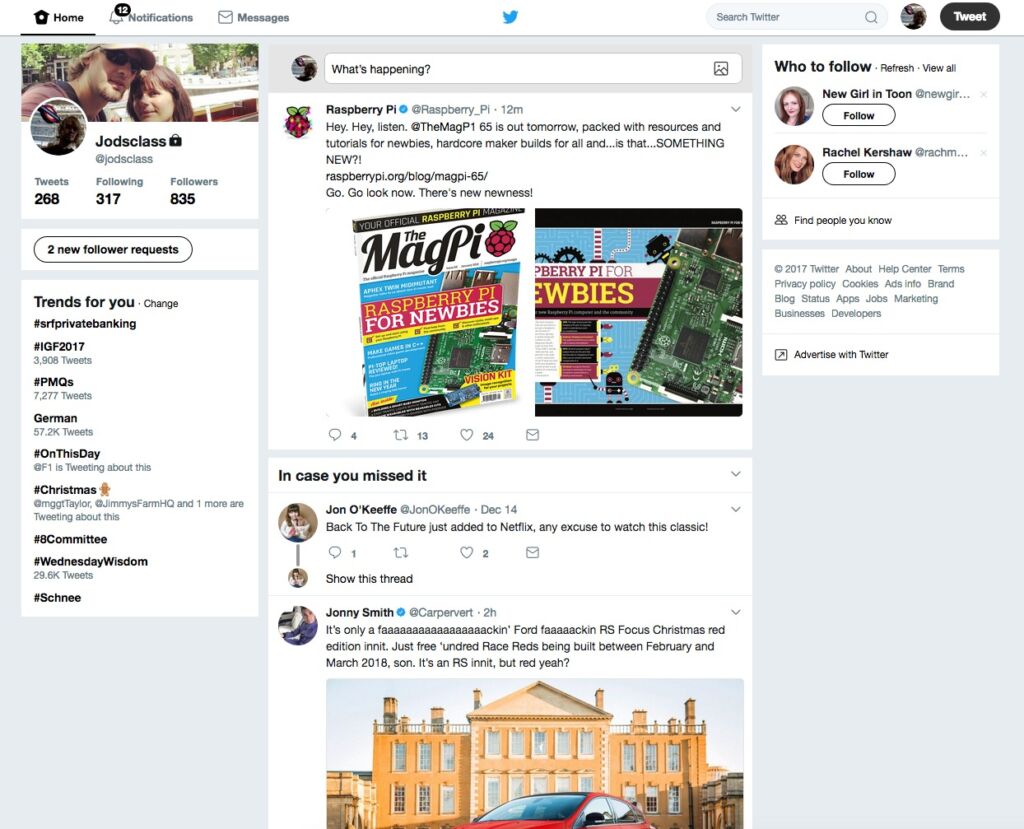Viewport: 1024px width, 829px height.
Task: Click the Tweet button
Action: coord(969,17)
